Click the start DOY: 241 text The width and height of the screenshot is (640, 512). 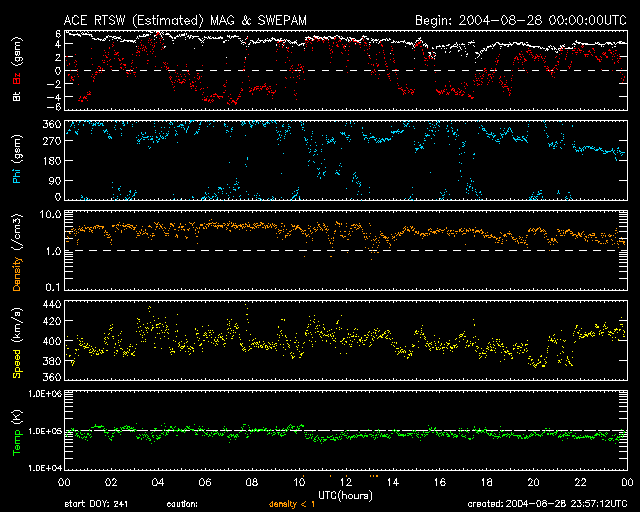[x=97, y=504]
